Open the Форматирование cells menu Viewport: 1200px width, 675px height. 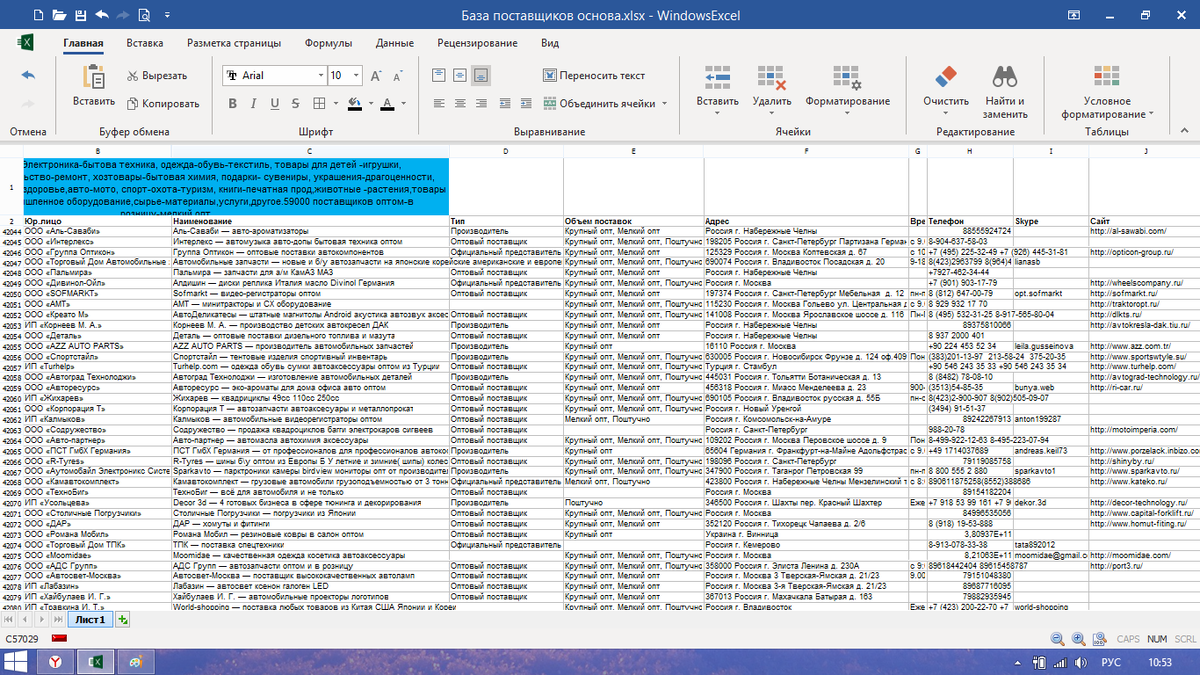click(847, 88)
